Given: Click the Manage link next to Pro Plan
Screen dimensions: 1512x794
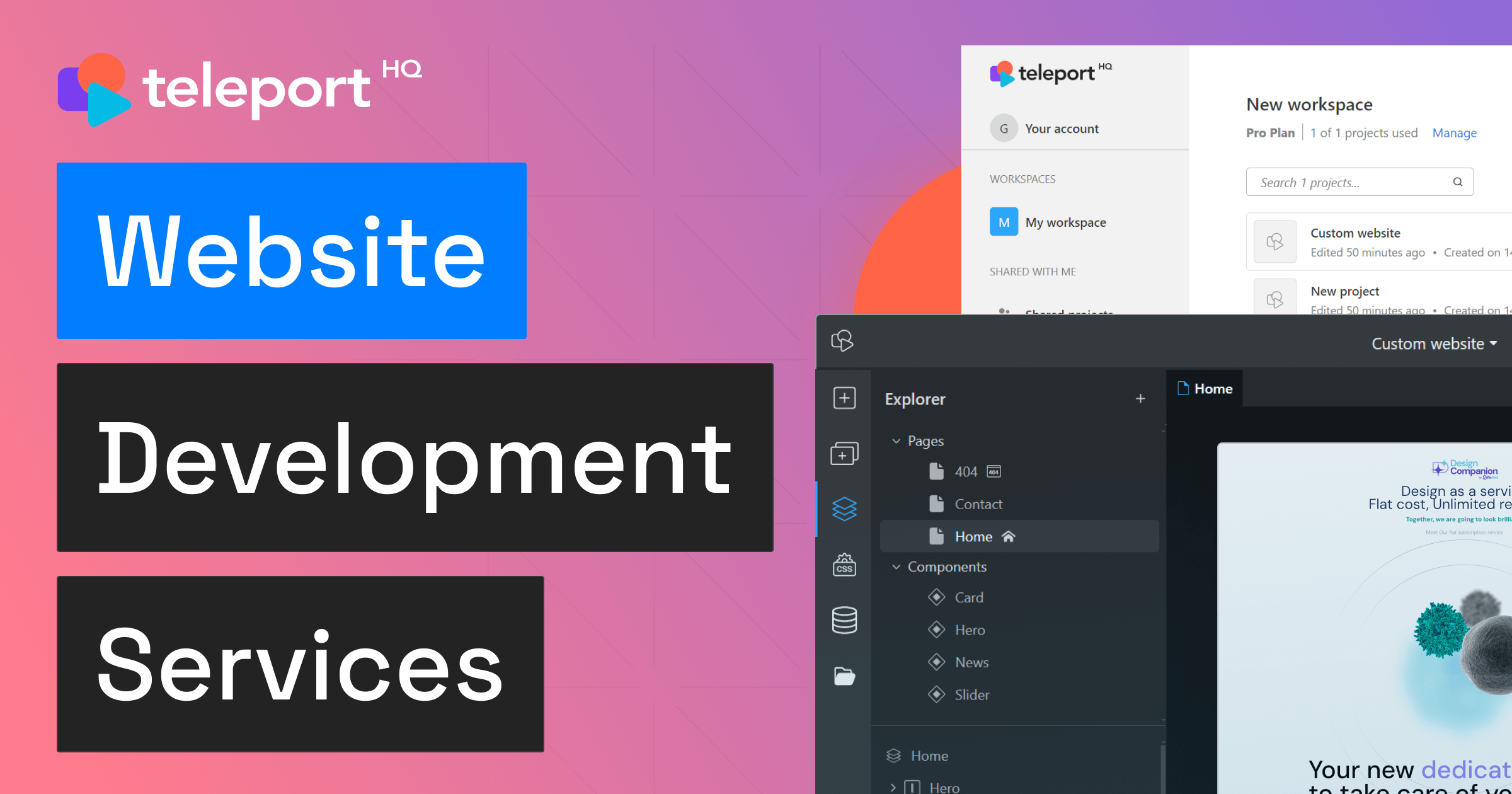Looking at the screenshot, I should tap(1454, 133).
